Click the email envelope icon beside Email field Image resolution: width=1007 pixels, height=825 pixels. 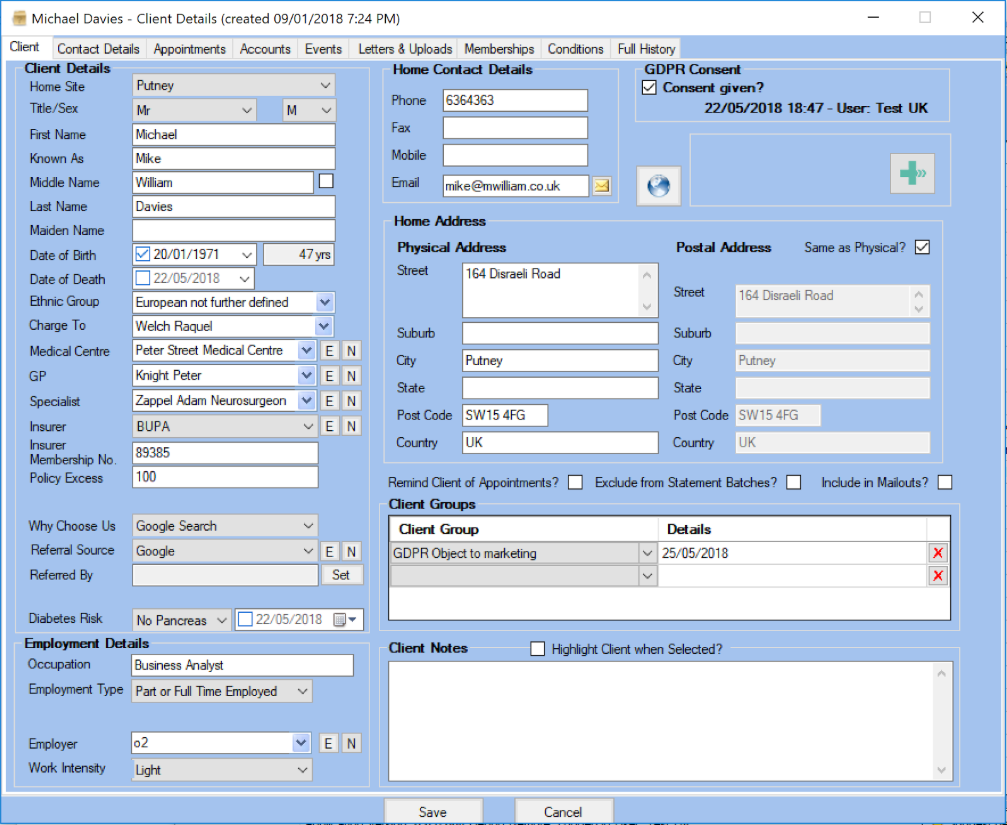pos(602,185)
